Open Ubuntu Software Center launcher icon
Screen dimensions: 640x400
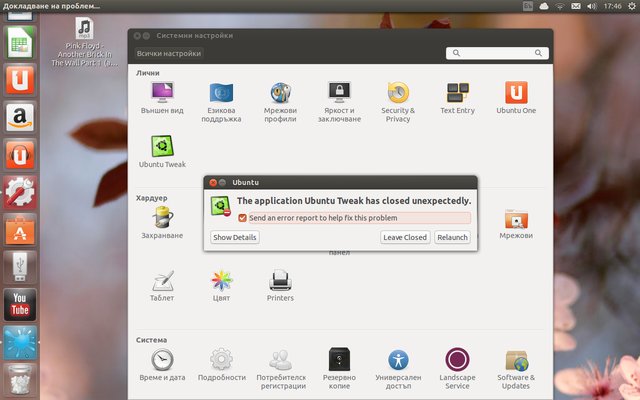pos(20,230)
